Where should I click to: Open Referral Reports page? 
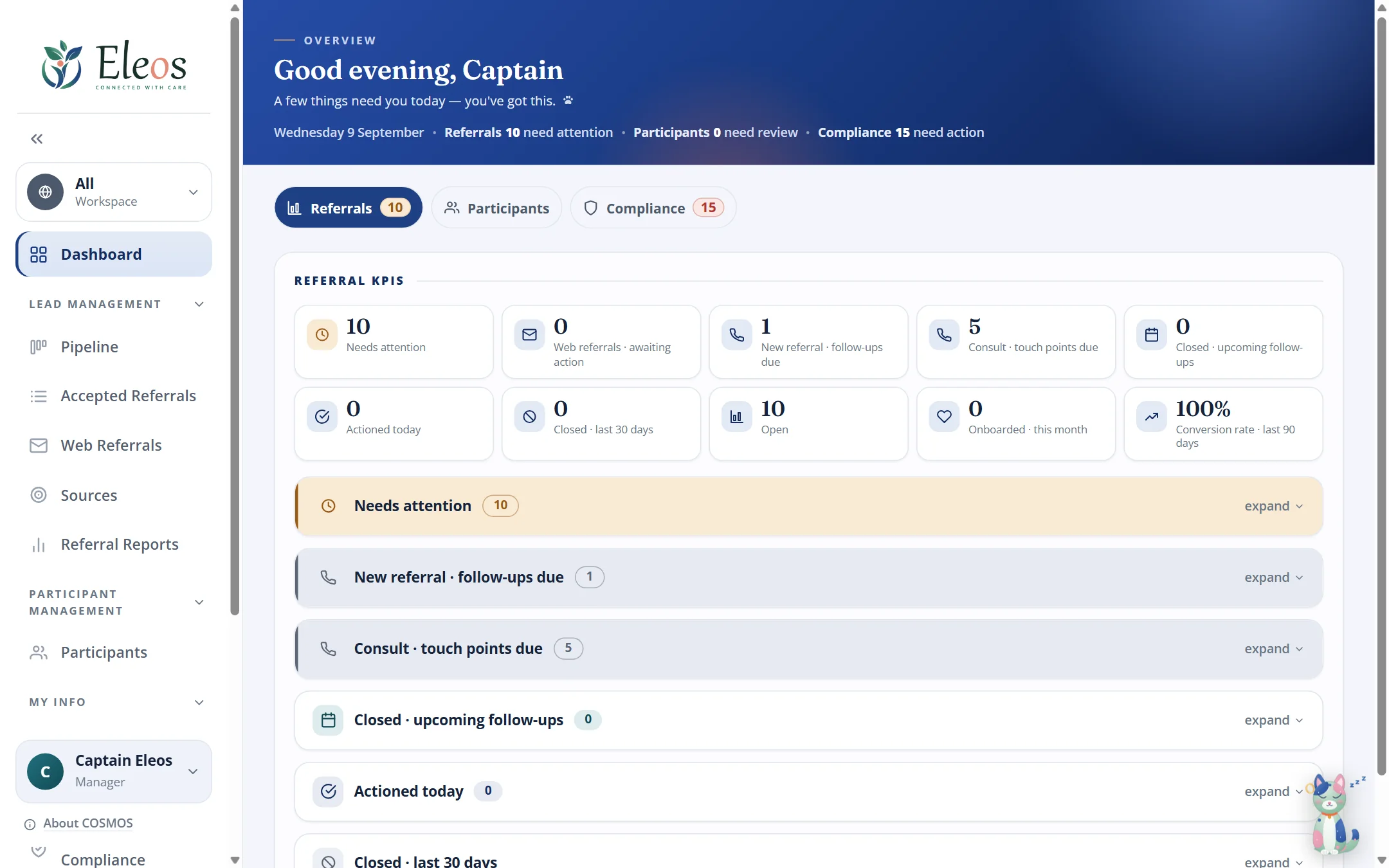click(120, 545)
